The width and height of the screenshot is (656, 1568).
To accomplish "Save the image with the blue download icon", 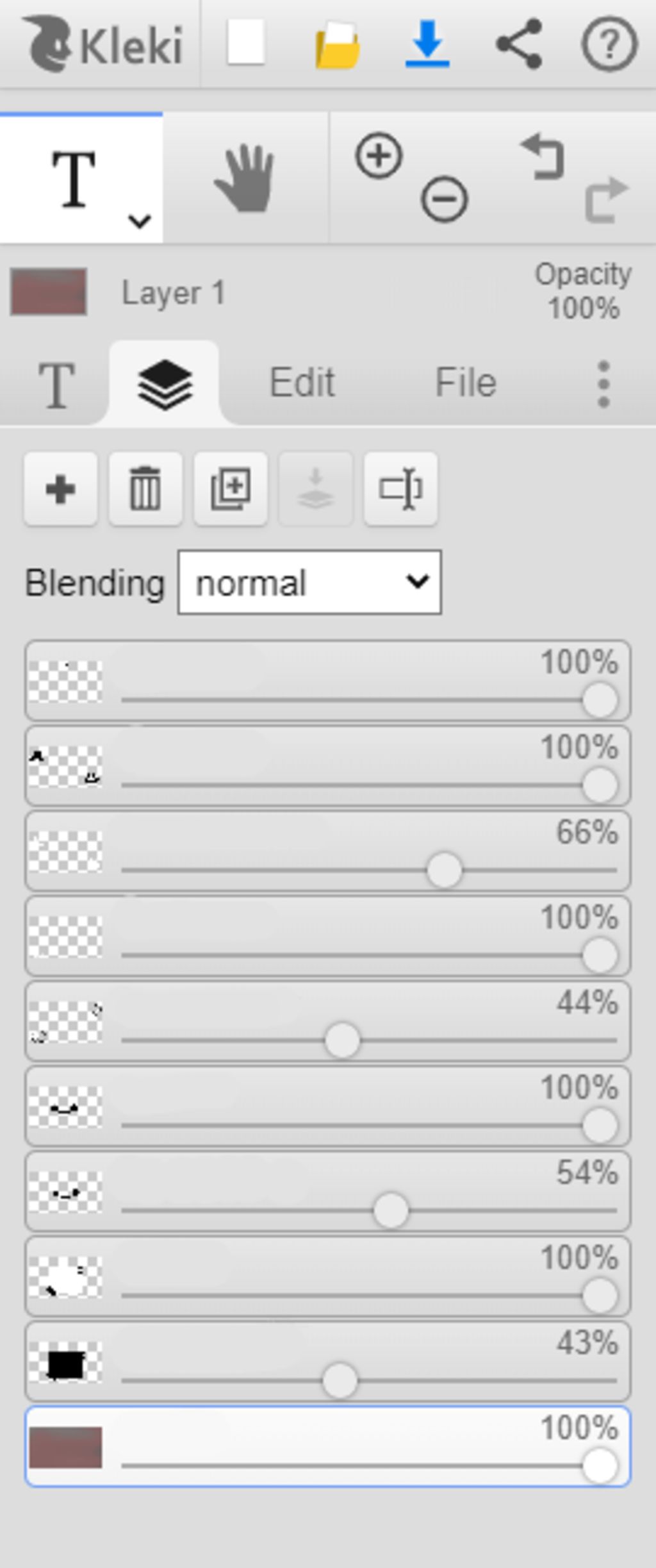I will click(x=427, y=44).
